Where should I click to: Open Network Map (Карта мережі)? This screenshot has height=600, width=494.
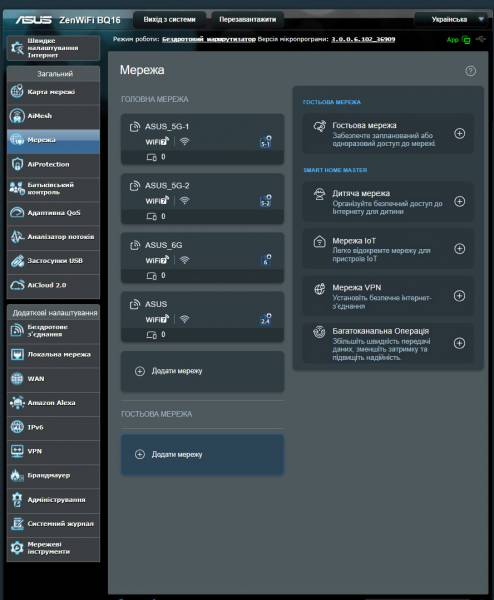click(x=53, y=92)
